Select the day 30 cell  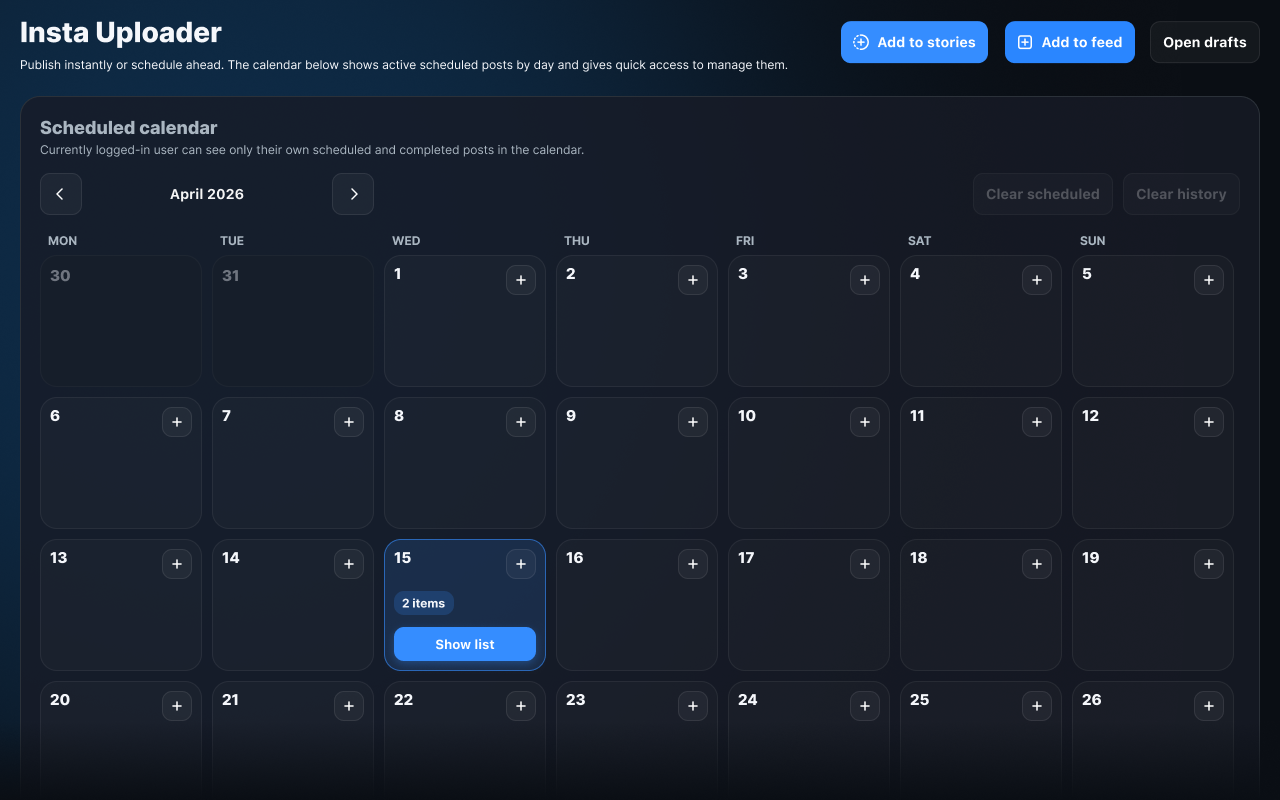coord(121,321)
